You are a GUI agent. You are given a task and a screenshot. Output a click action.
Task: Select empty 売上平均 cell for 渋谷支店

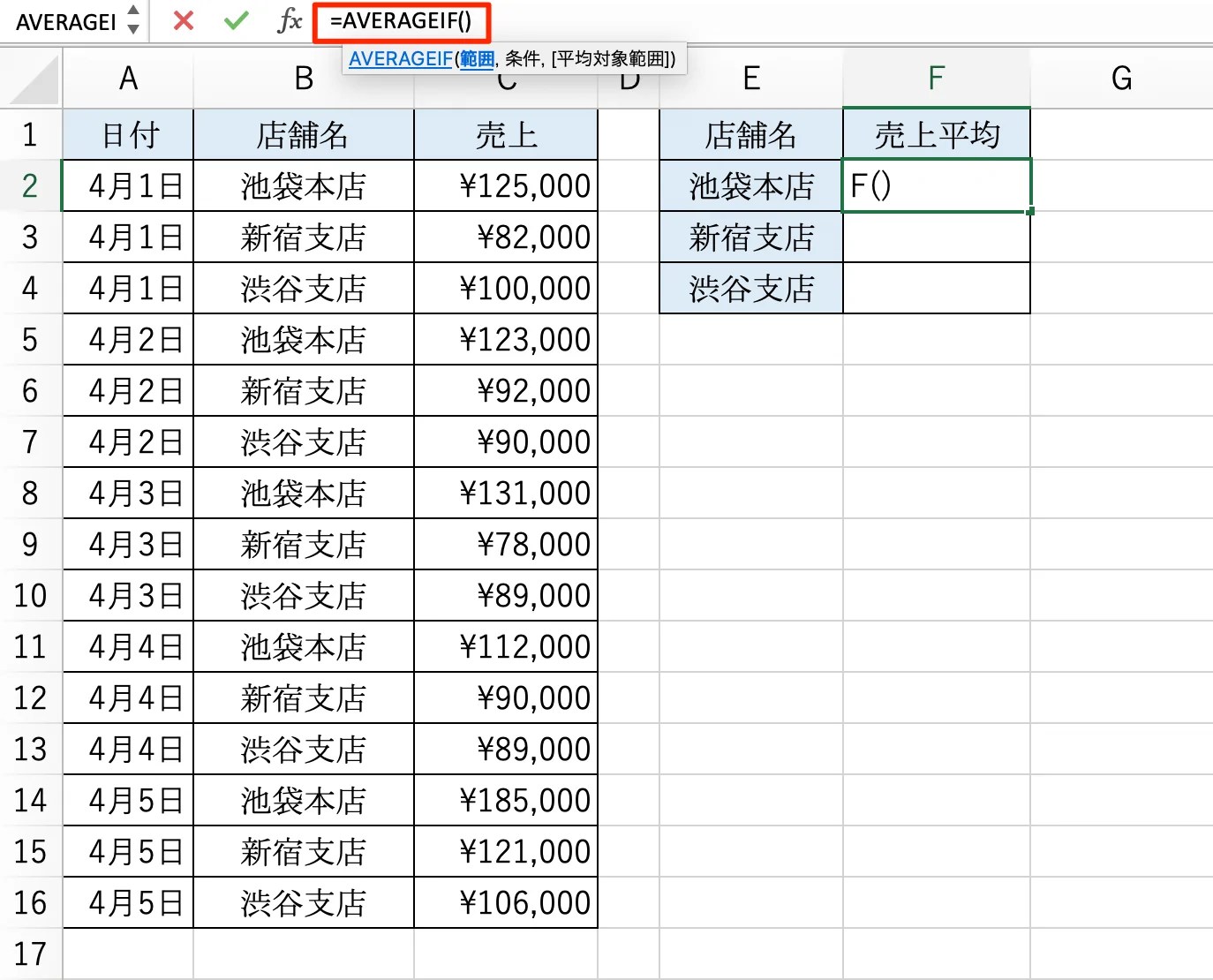pyautogui.click(x=937, y=289)
